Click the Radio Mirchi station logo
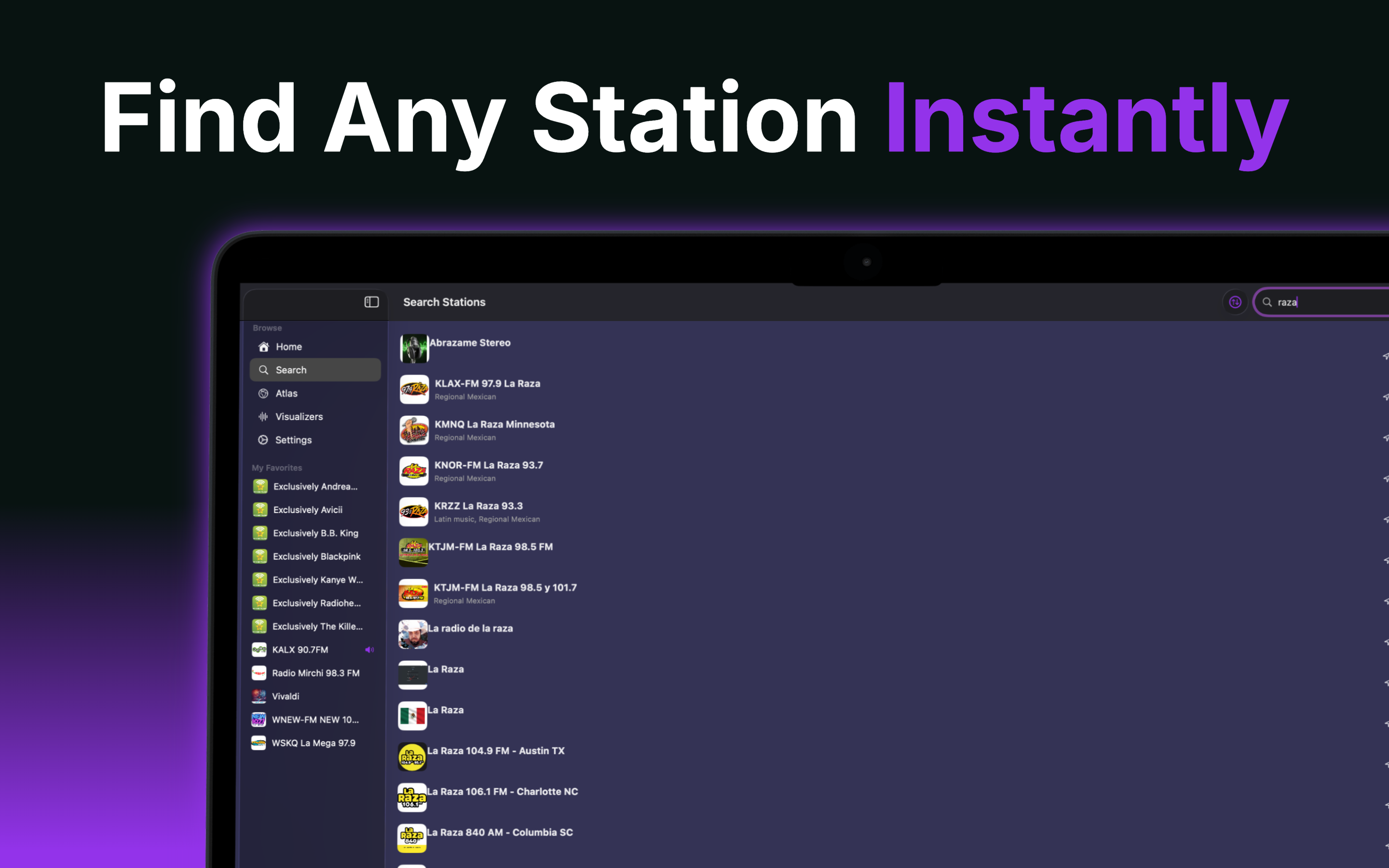This screenshot has height=868, width=1389. tap(259, 673)
